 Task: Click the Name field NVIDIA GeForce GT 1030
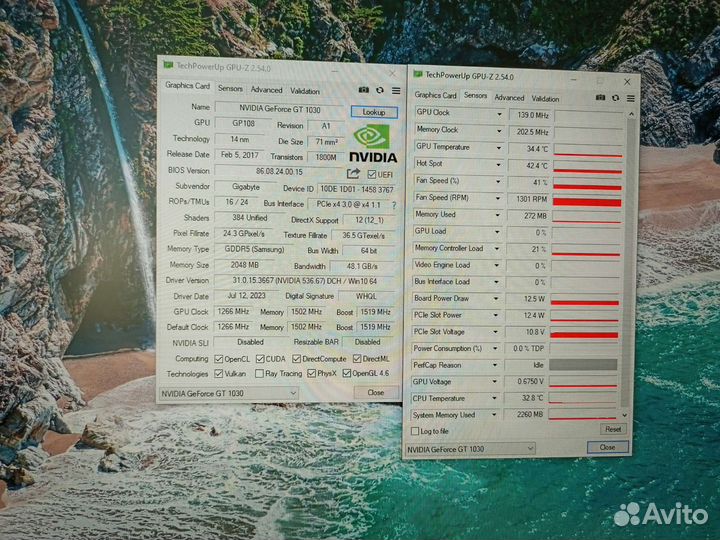pos(280,109)
